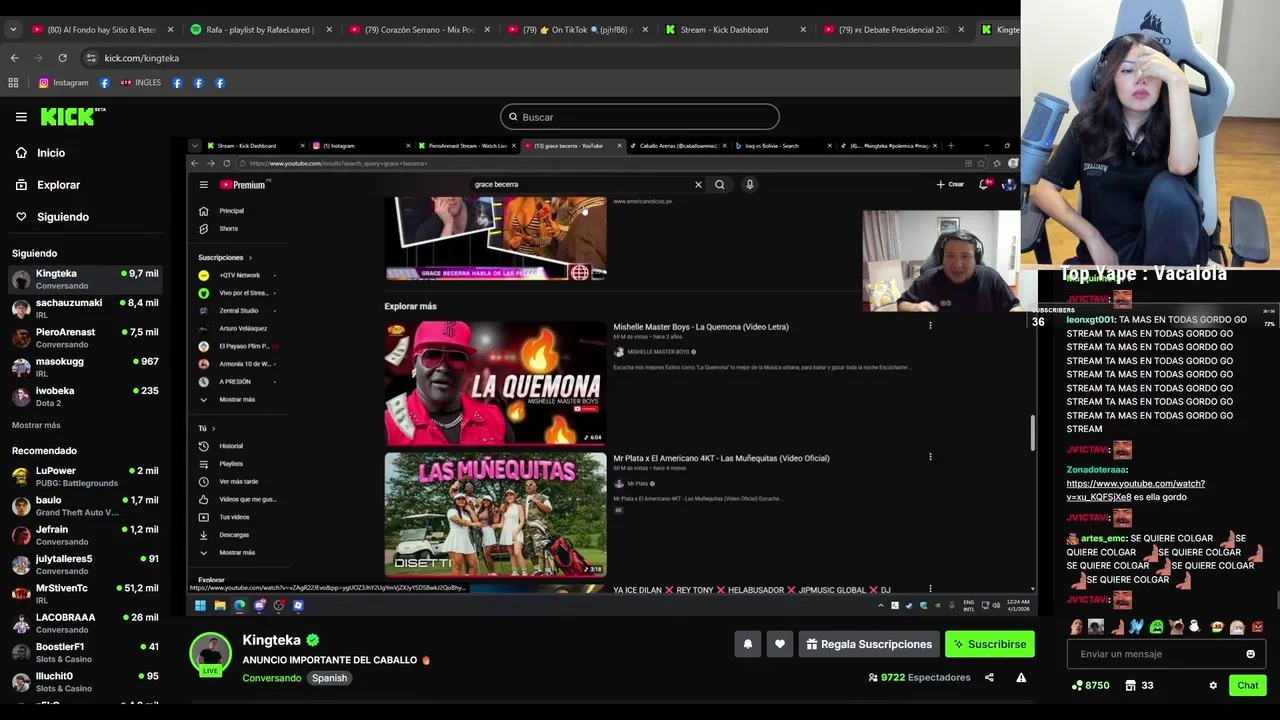
Task: Click YouTube search magnifier button
Action: point(719,184)
